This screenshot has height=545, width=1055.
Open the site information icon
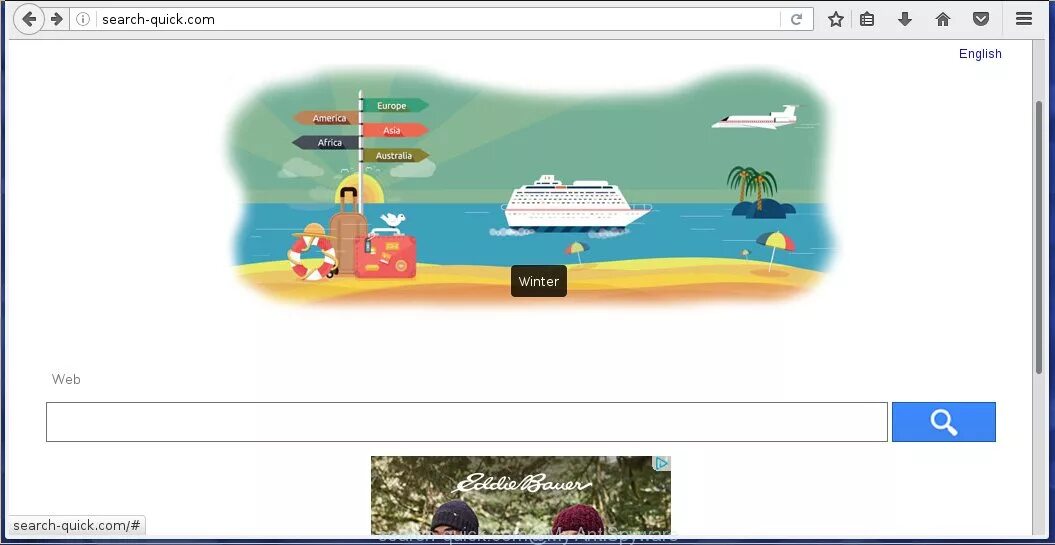coord(83,19)
